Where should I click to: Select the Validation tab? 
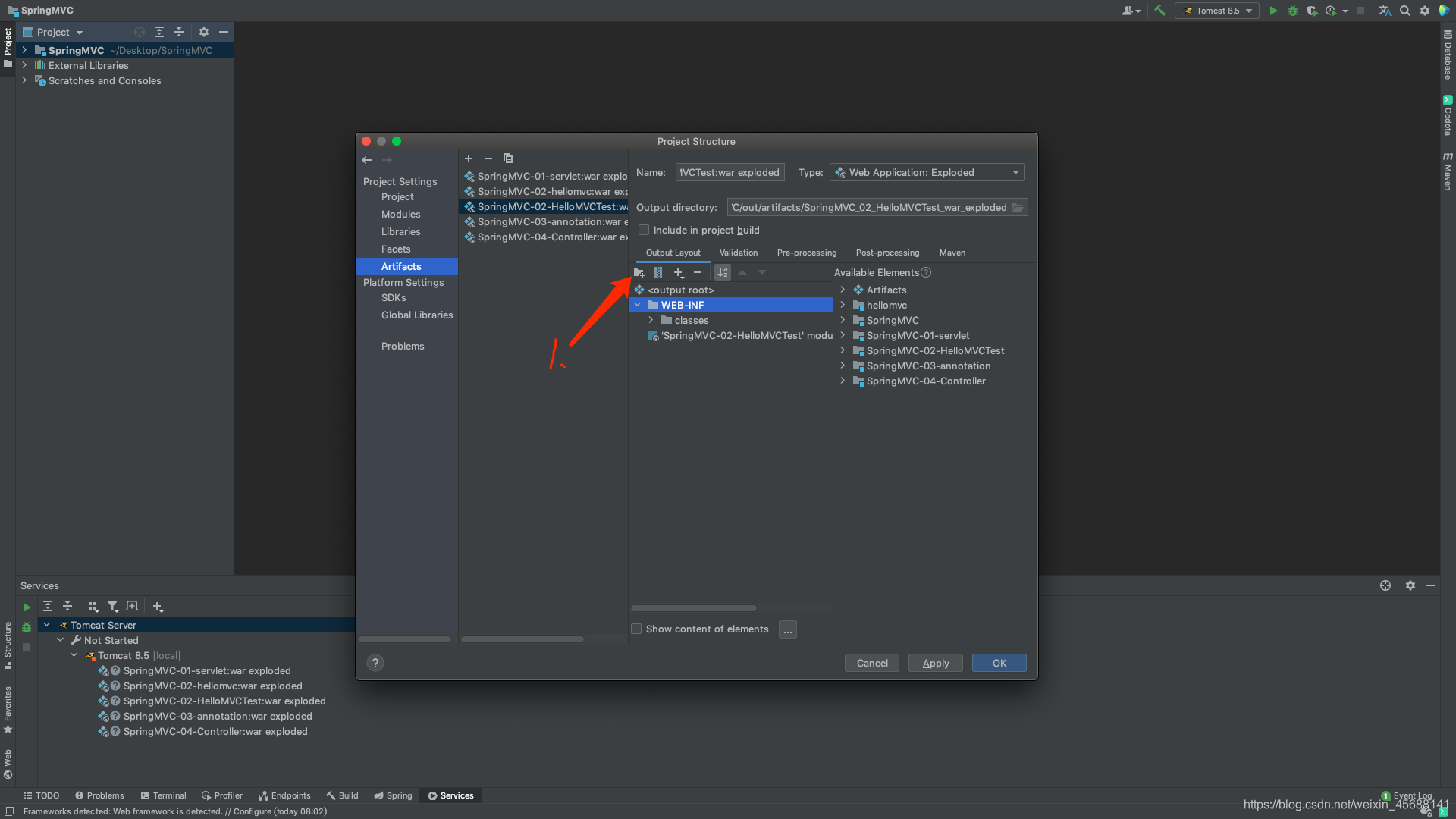click(x=738, y=251)
